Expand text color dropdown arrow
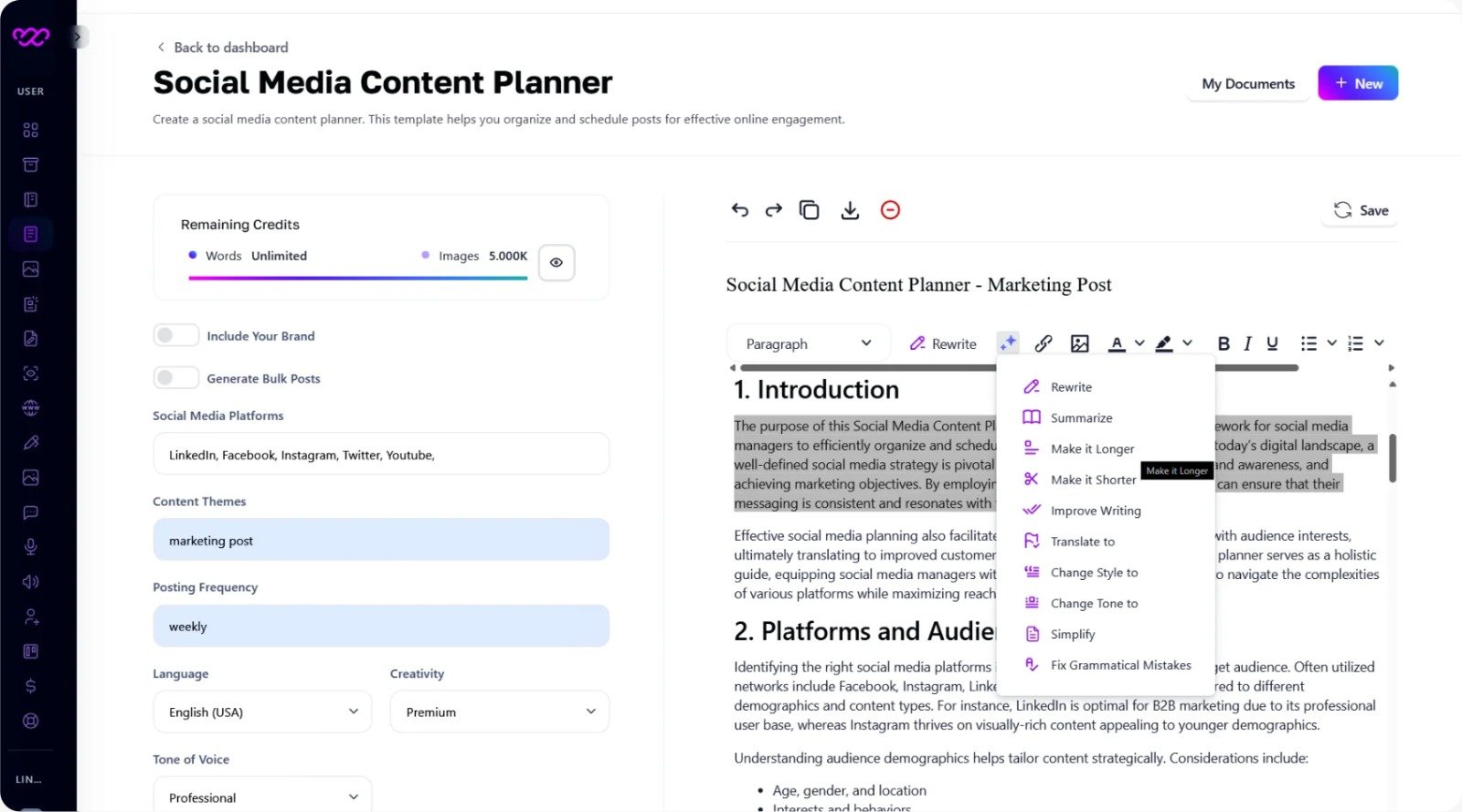 (x=1139, y=343)
